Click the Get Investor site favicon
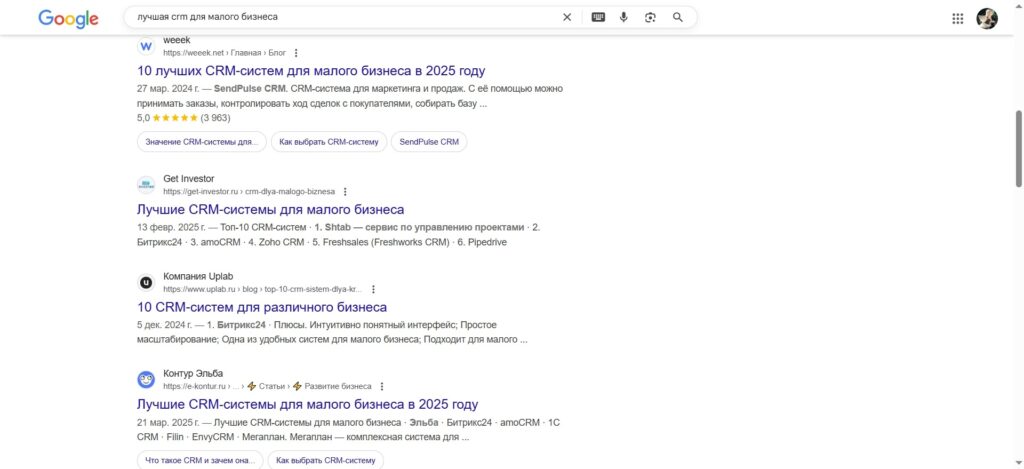Screen dimensions: 1024x469 click(x=146, y=185)
